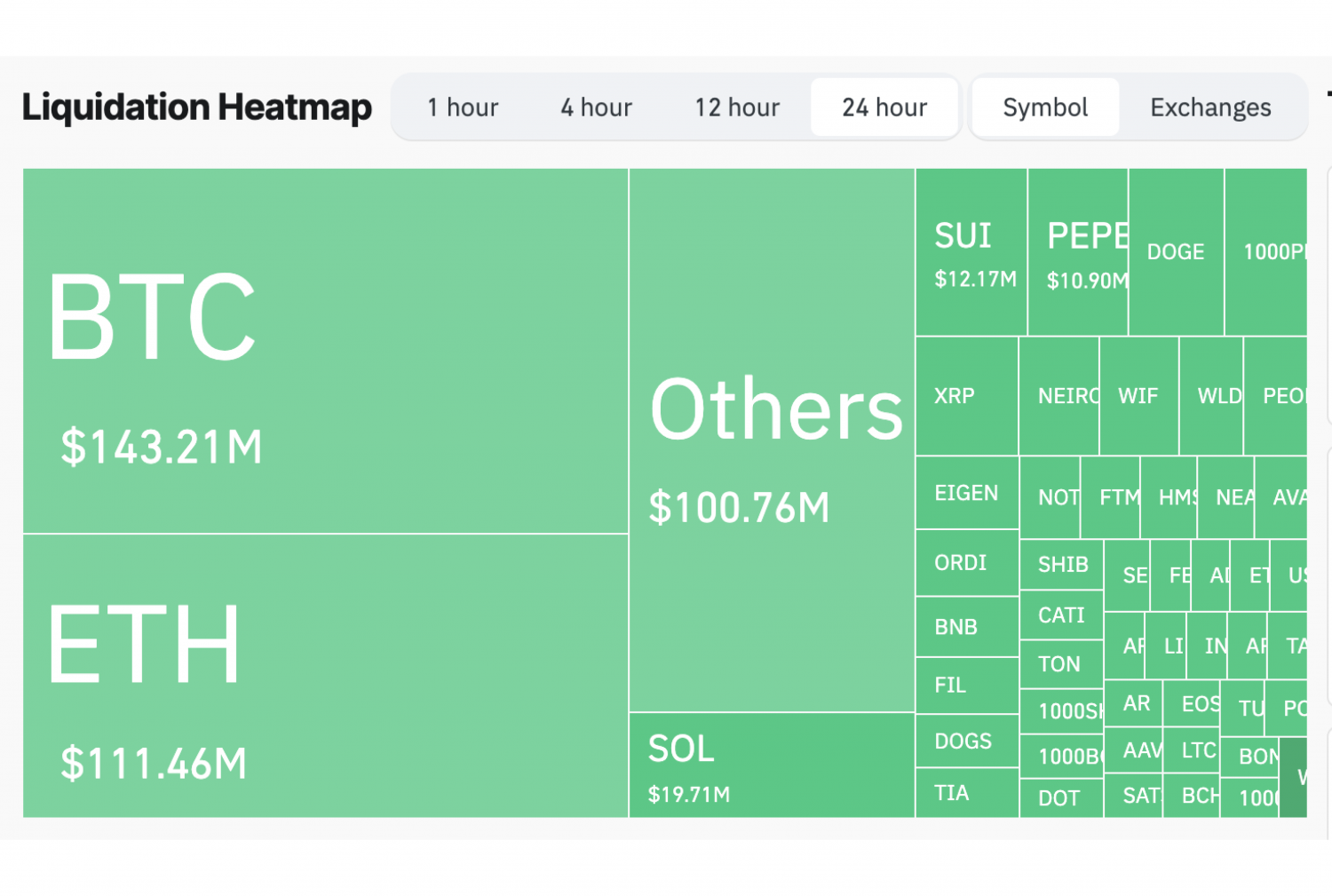
Task: Open the SHIB tile
Action: tap(1062, 565)
